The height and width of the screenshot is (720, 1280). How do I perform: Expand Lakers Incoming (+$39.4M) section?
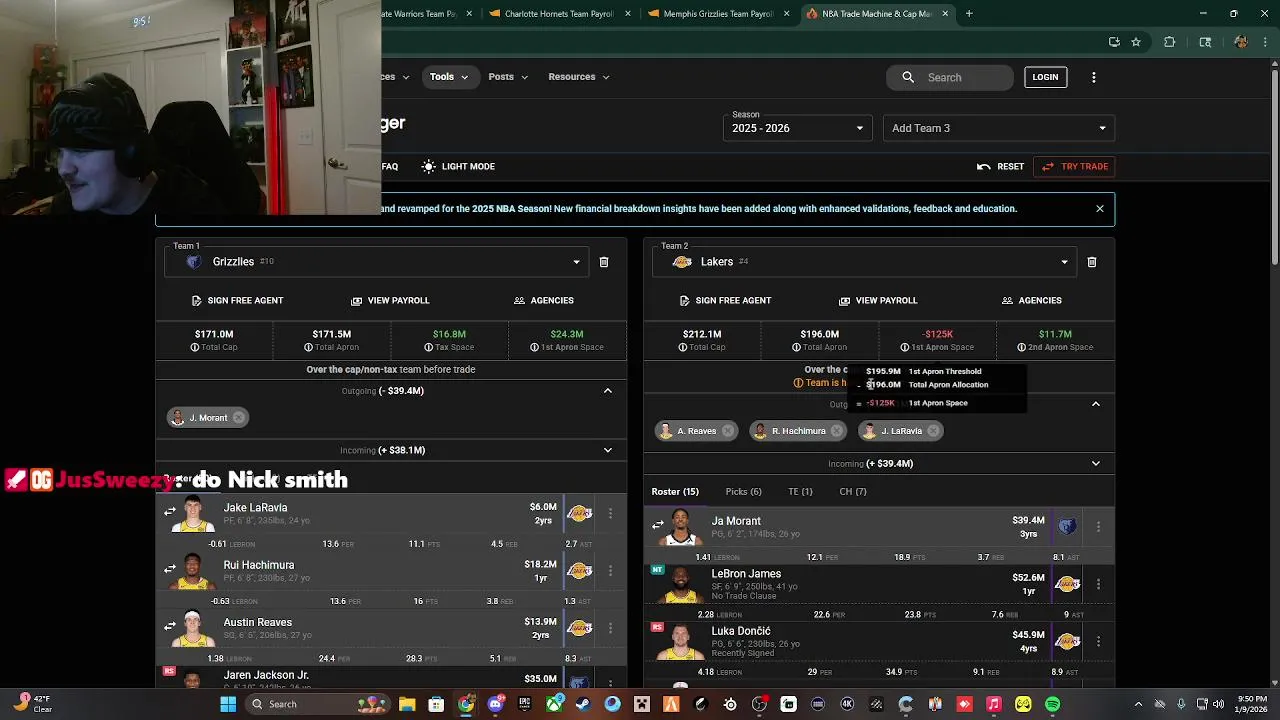(x=1095, y=464)
